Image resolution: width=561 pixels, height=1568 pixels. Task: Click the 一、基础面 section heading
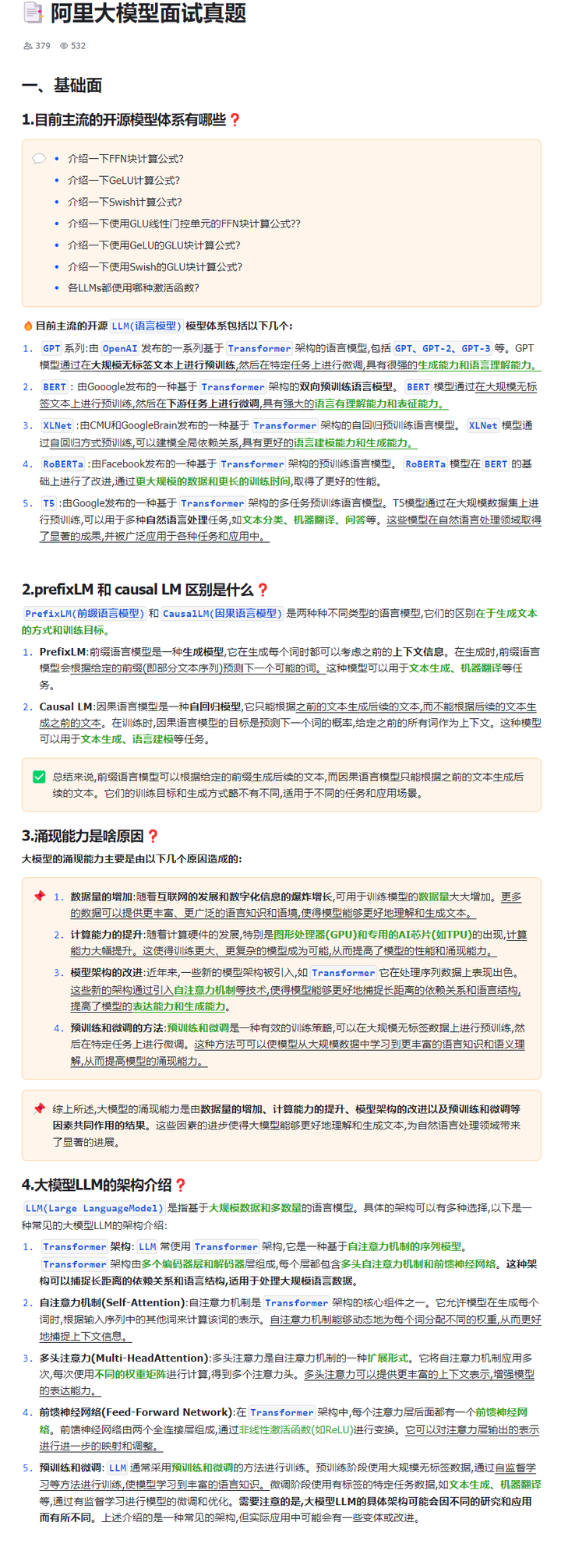point(62,86)
